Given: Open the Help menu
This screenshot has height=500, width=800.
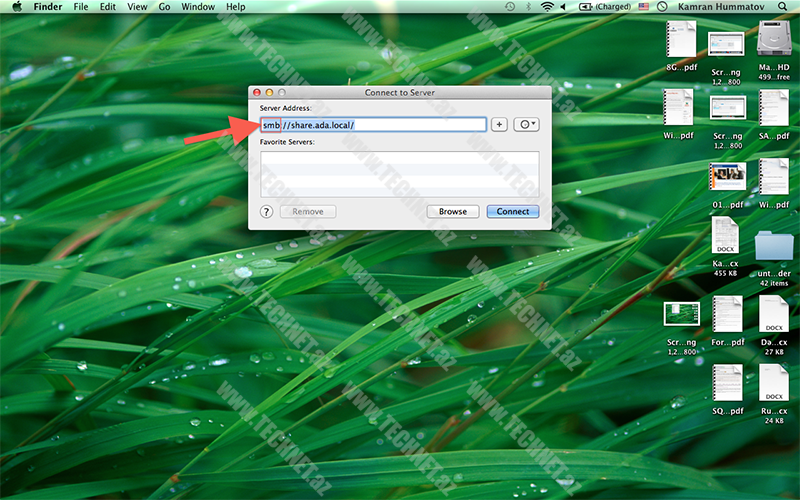Looking at the screenshot, I should pos(236,7).
